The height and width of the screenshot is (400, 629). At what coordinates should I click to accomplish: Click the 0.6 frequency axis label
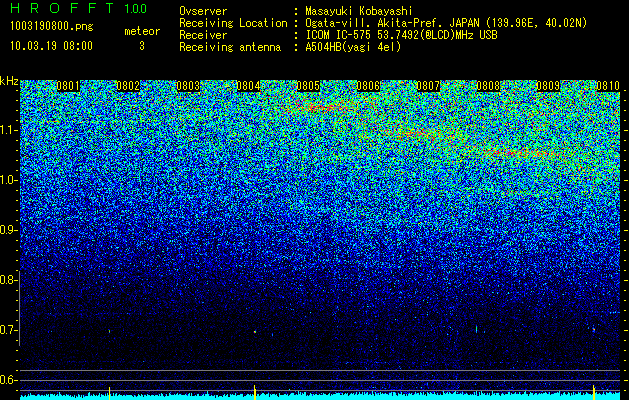(x=7, y=380)
